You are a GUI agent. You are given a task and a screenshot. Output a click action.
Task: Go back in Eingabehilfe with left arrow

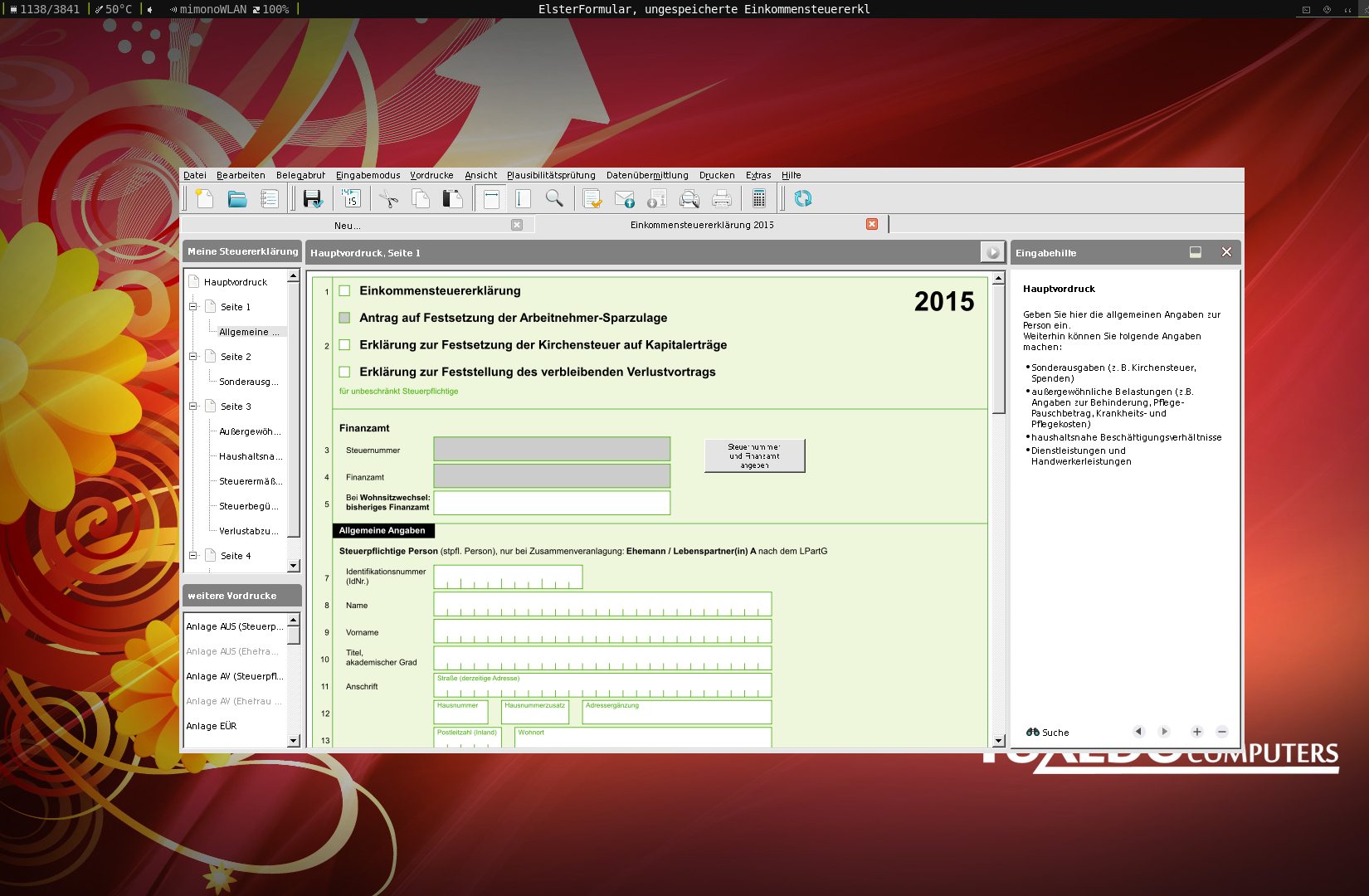(x=1138, y=732)
